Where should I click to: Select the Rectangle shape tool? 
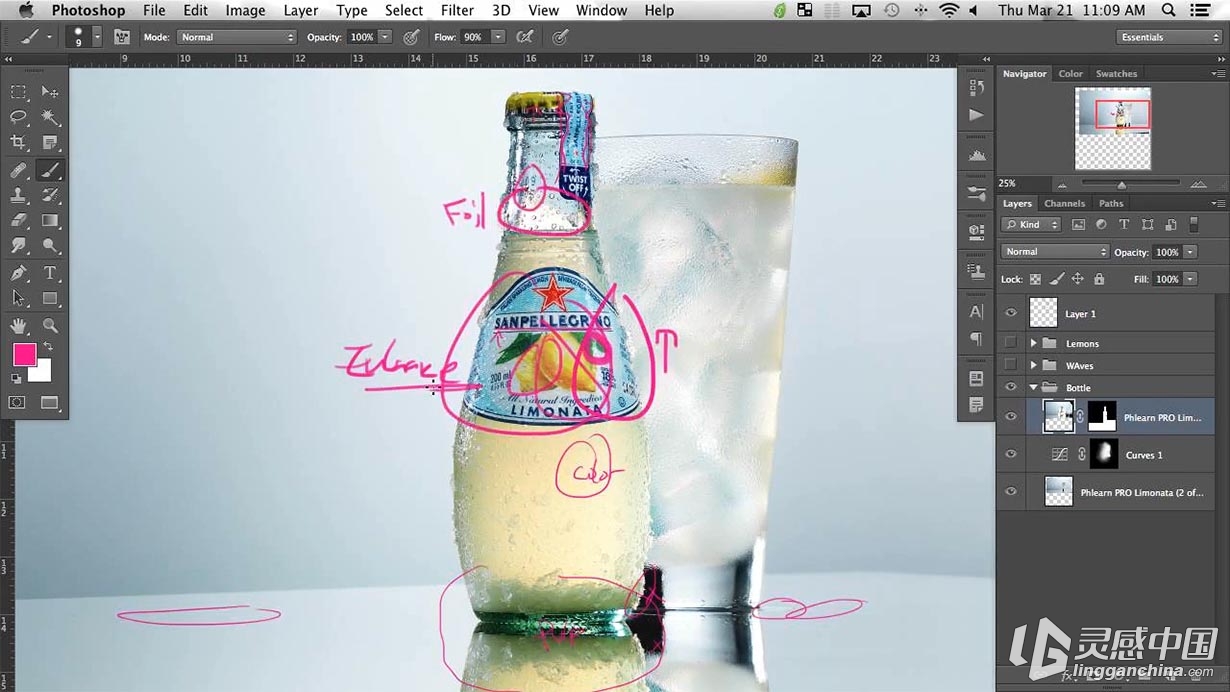coord(50,298)
